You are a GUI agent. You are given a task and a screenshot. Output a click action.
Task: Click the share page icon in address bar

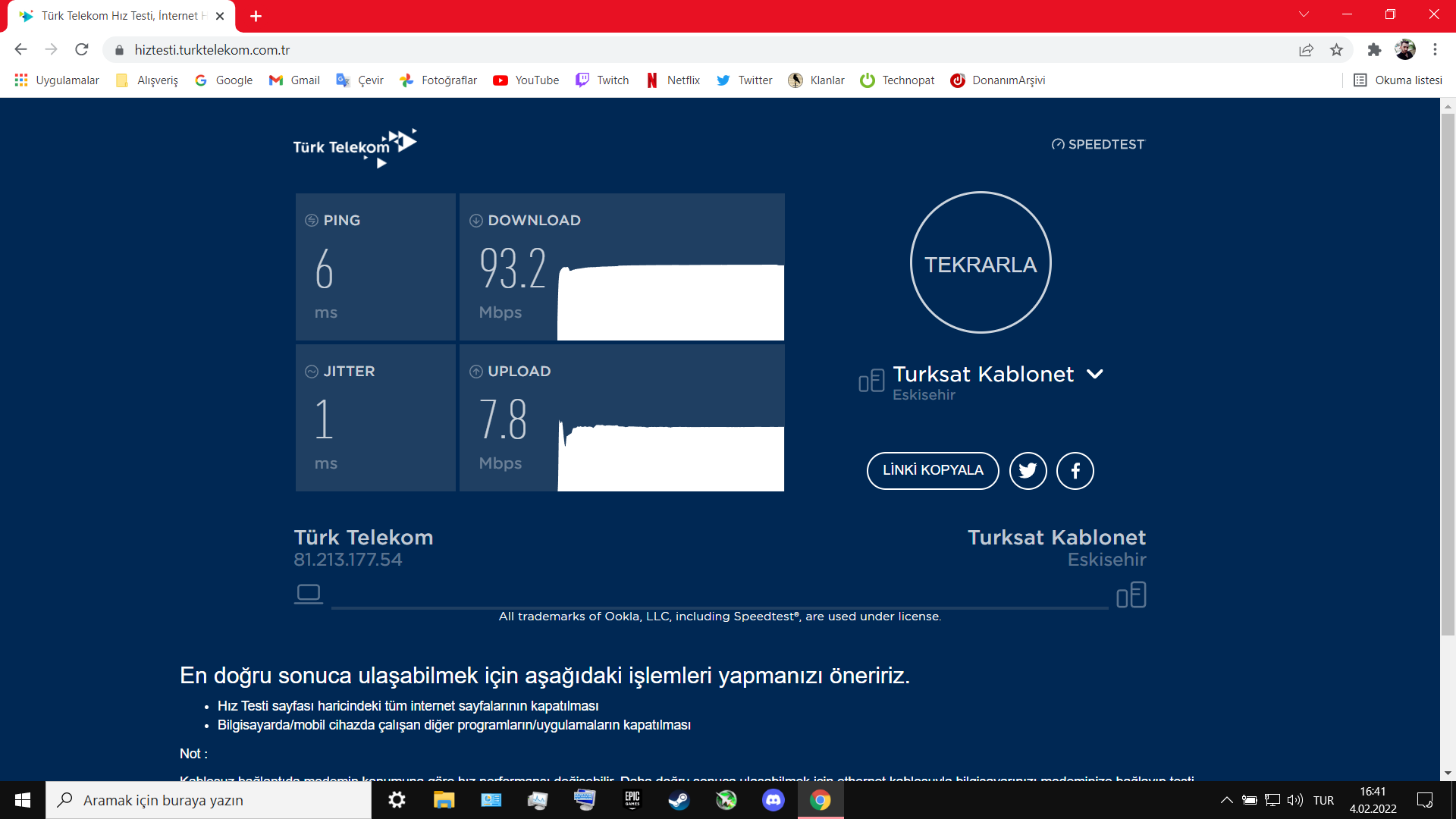[1306, 50]
